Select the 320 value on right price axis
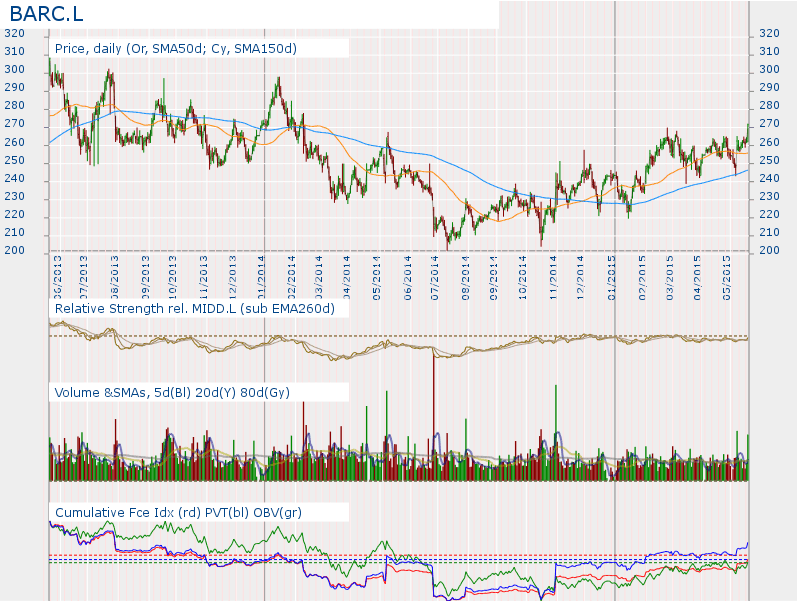Screen dimensions: 797x602 click(x=770, y=33)
